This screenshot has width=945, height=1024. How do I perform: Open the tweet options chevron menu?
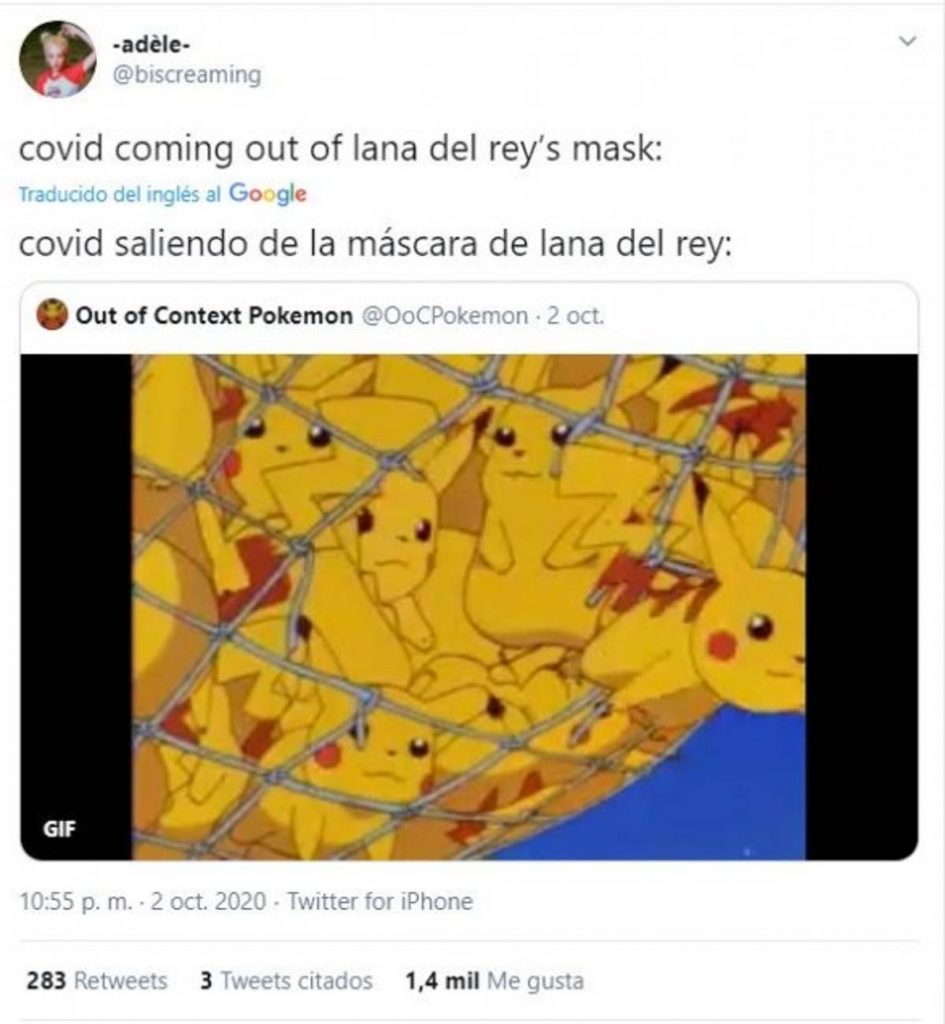[907, 42]
